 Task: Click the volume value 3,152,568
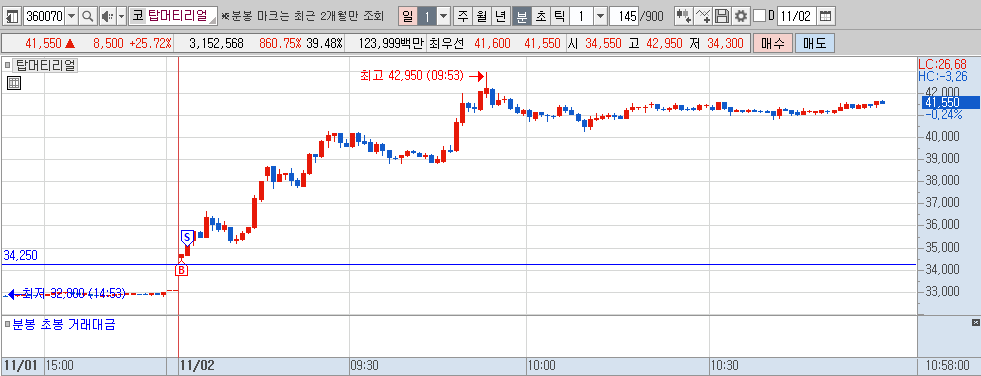pyautogui.click(x=216, y=43)
